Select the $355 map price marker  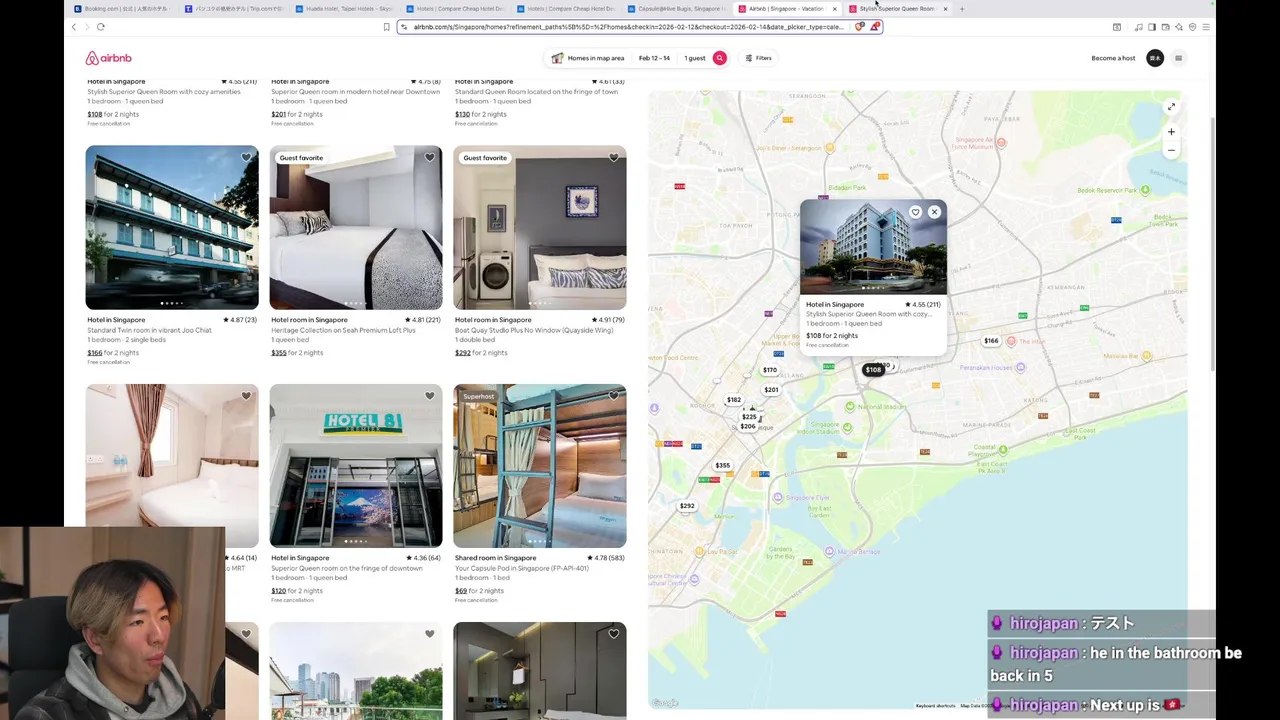[x=722, y=466]
